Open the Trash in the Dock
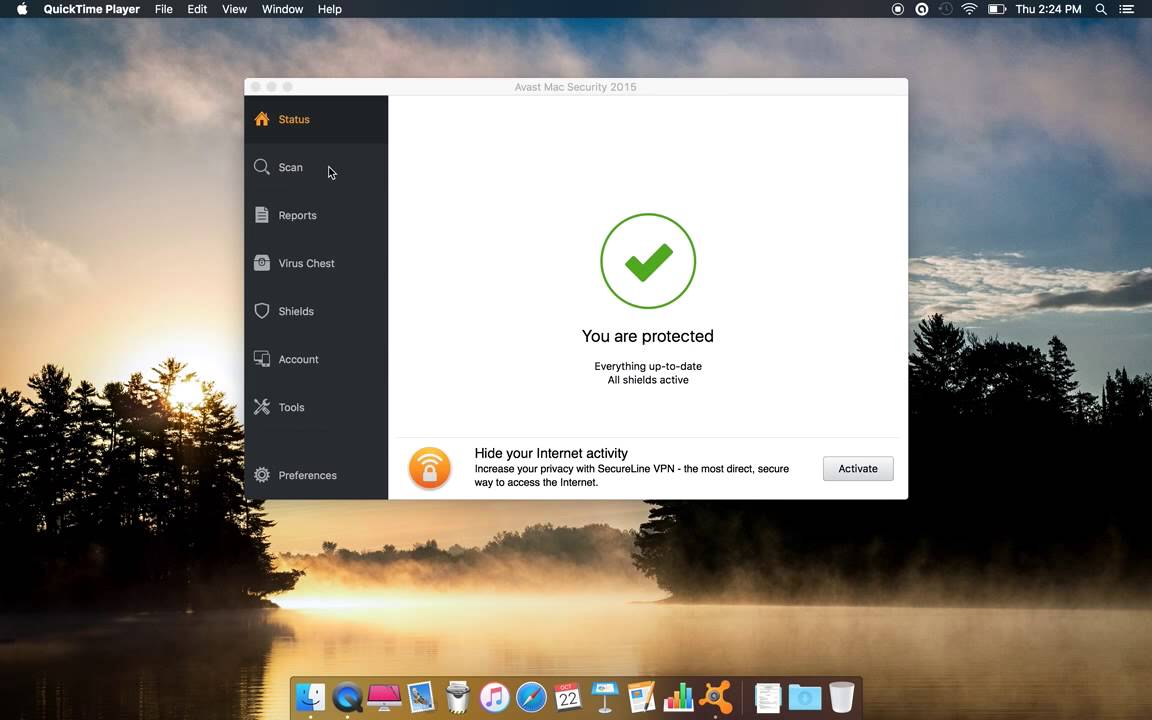This screenshot has width=1152, height=720. click(x=842, y=697)
